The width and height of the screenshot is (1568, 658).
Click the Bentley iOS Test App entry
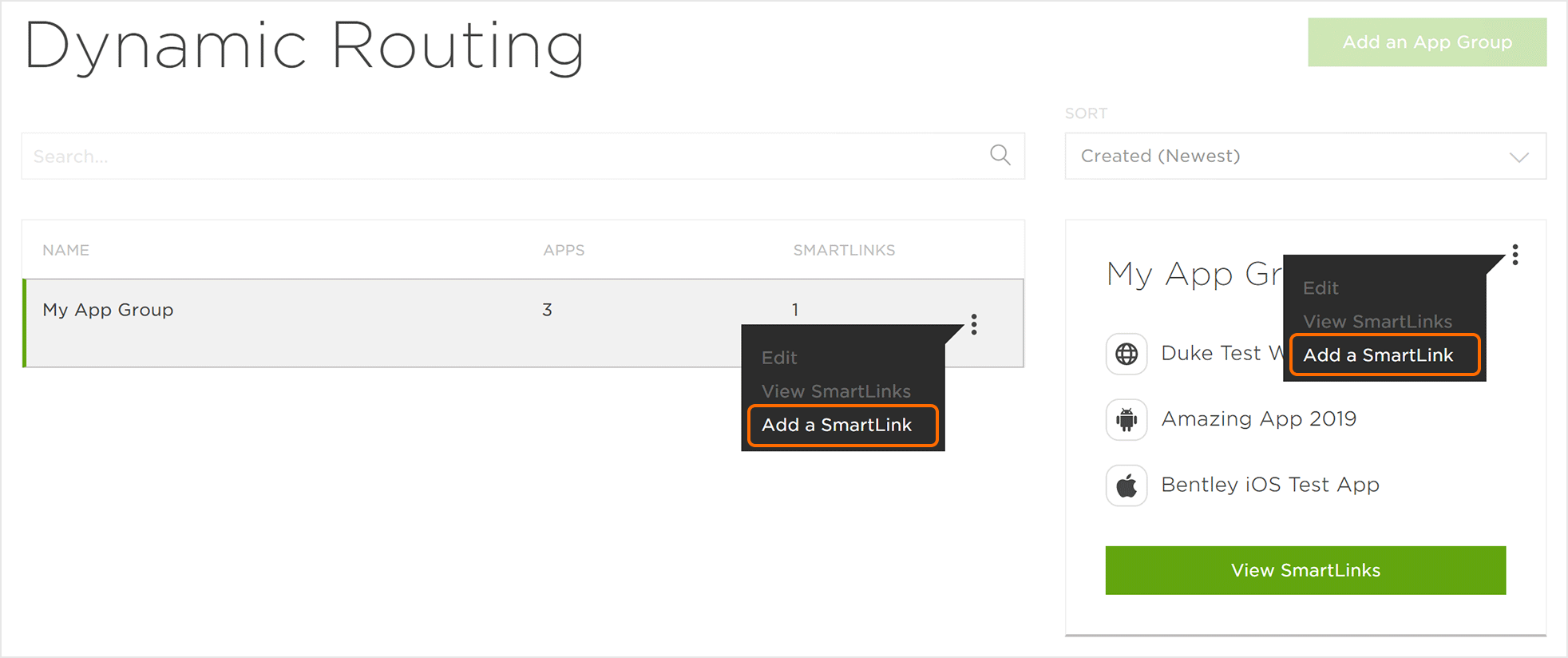click(x=1269, y=486)
